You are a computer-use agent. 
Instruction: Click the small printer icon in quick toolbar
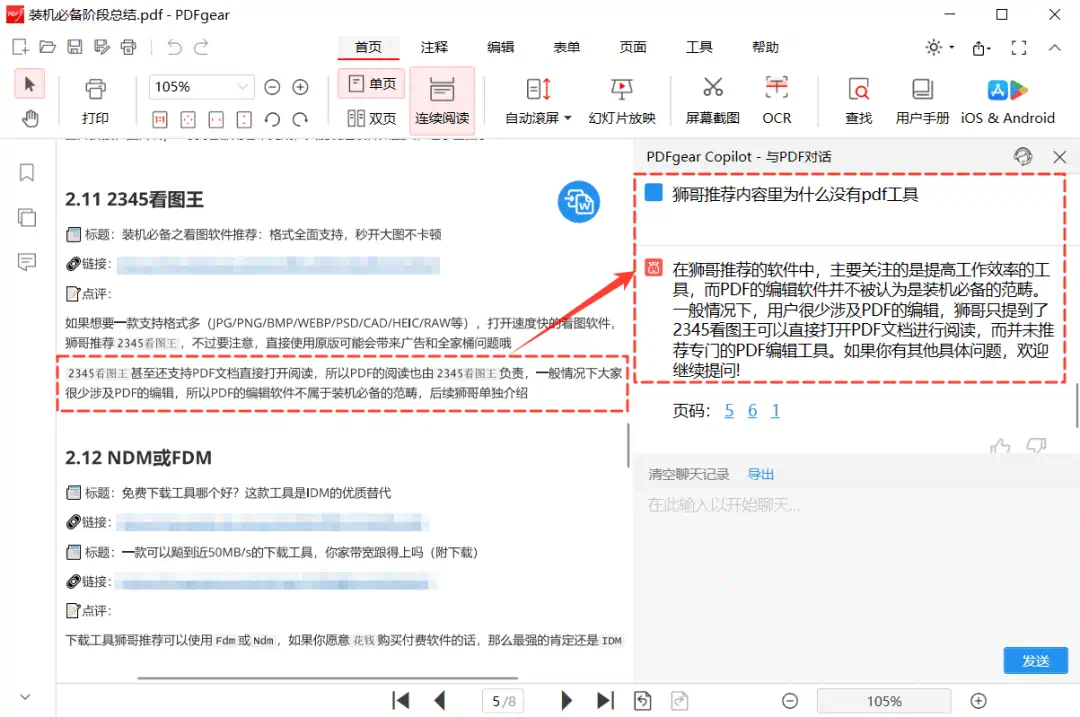(x=129, y=47)
